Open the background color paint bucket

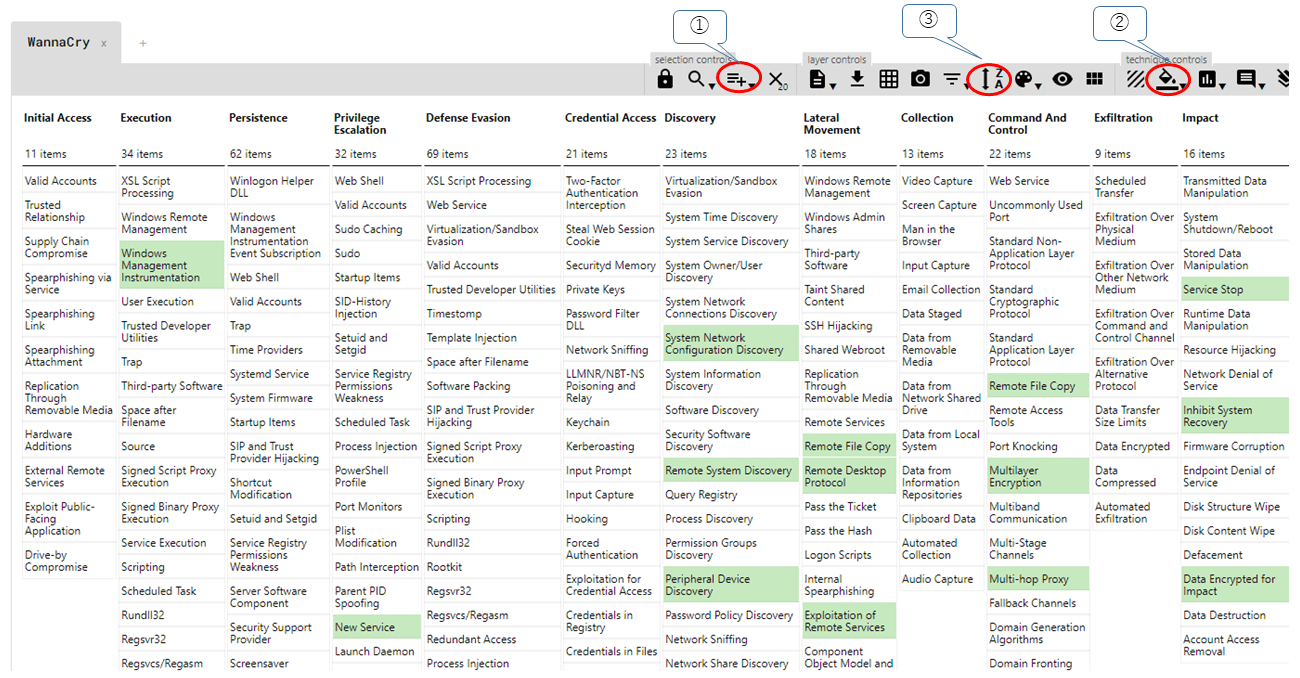point(1166,79)
